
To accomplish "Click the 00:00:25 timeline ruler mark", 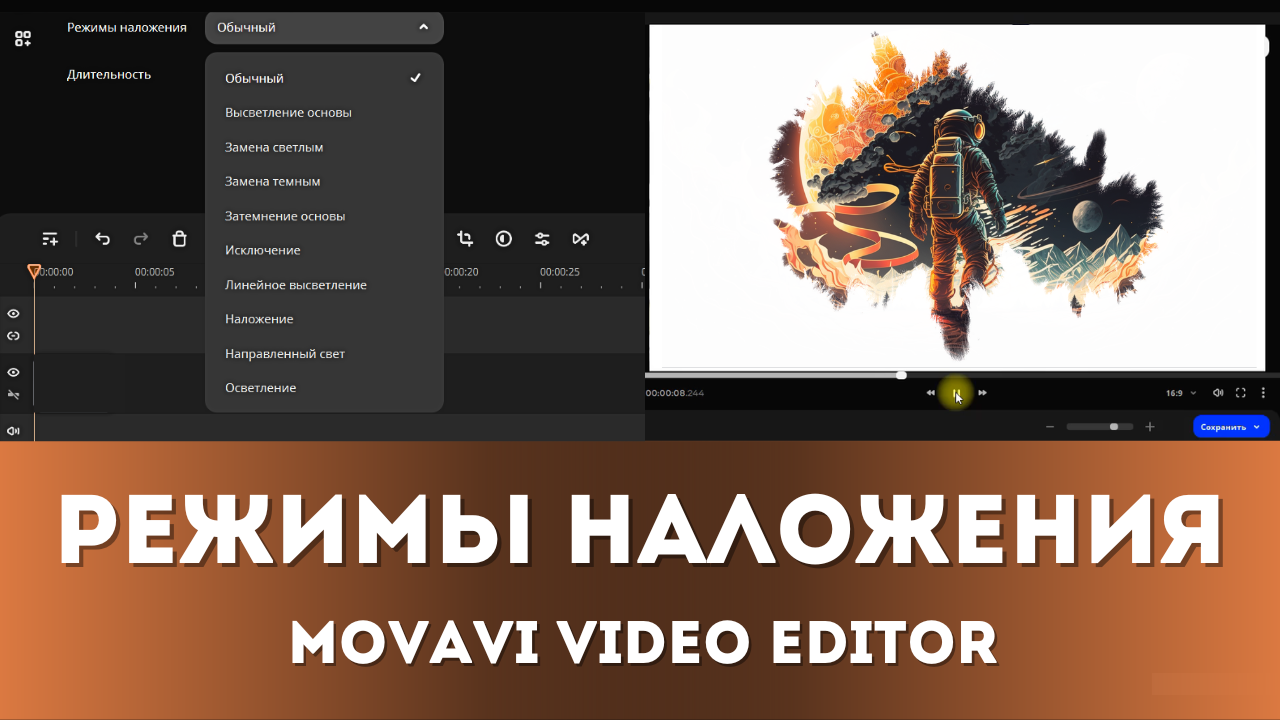I will (x=560, y=272).
